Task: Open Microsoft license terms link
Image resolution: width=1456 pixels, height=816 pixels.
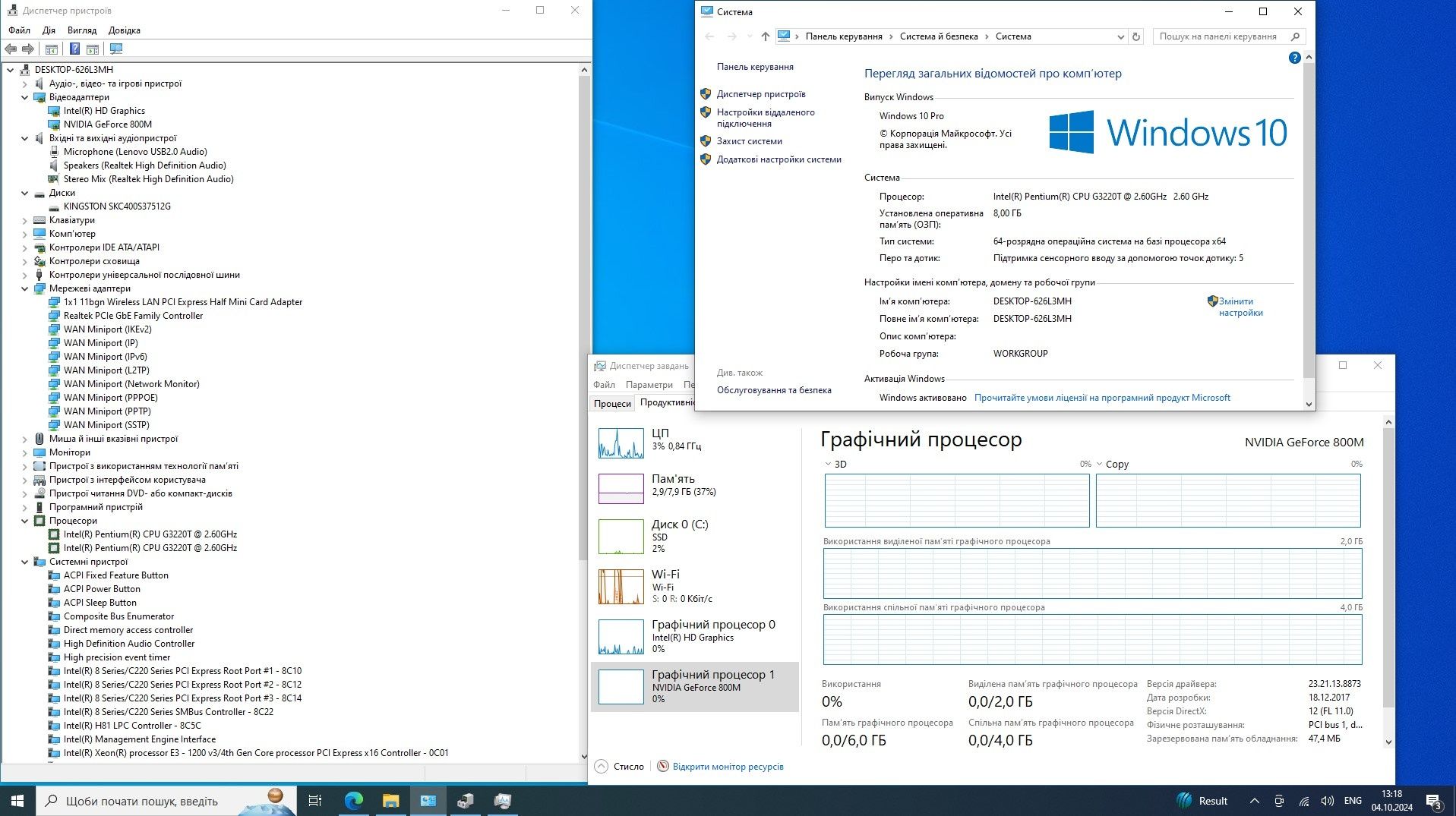Action: (x=1102, y=398)
